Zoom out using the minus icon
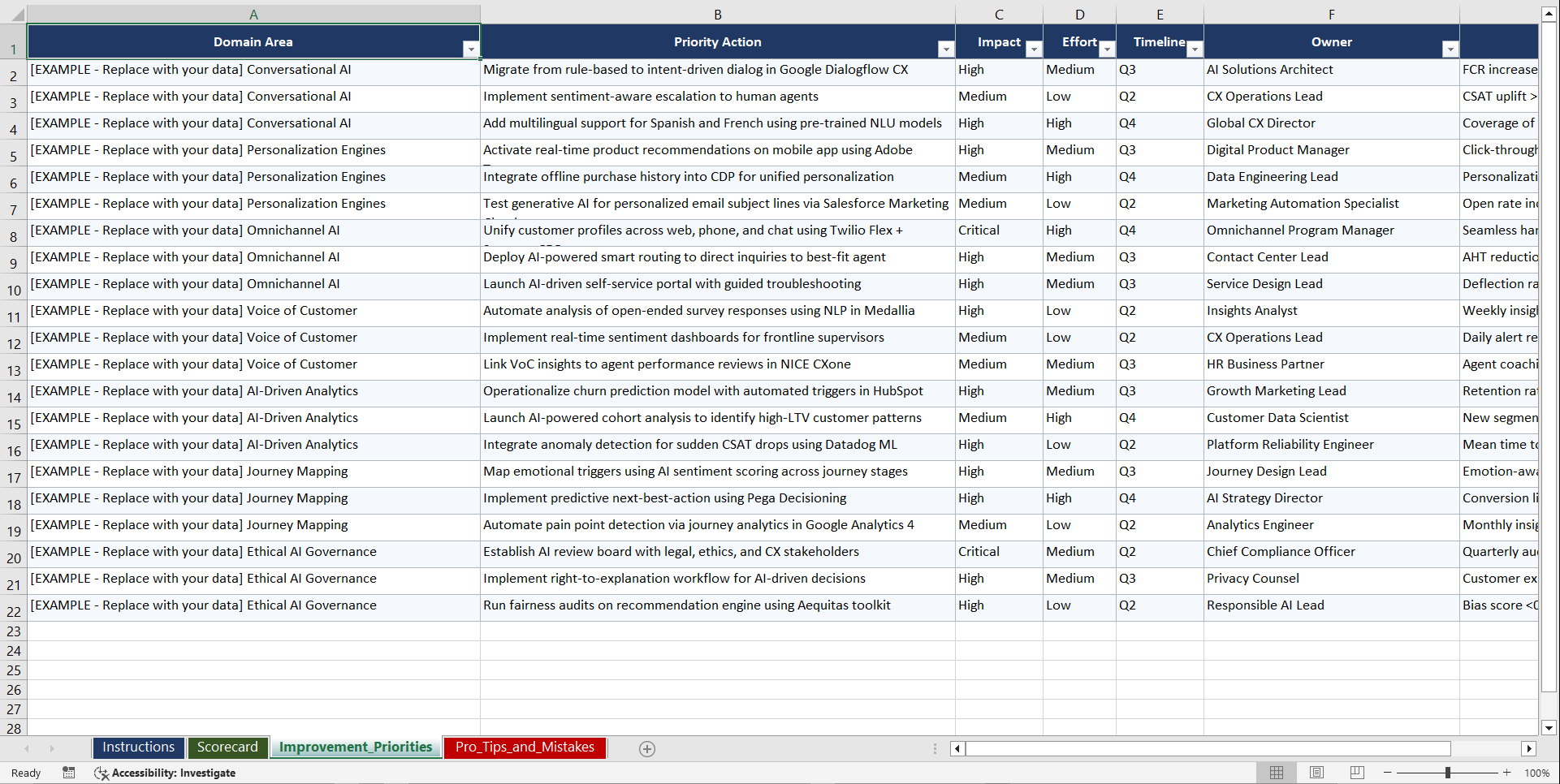The image size is (1560, 784). tap(1388, 772)
